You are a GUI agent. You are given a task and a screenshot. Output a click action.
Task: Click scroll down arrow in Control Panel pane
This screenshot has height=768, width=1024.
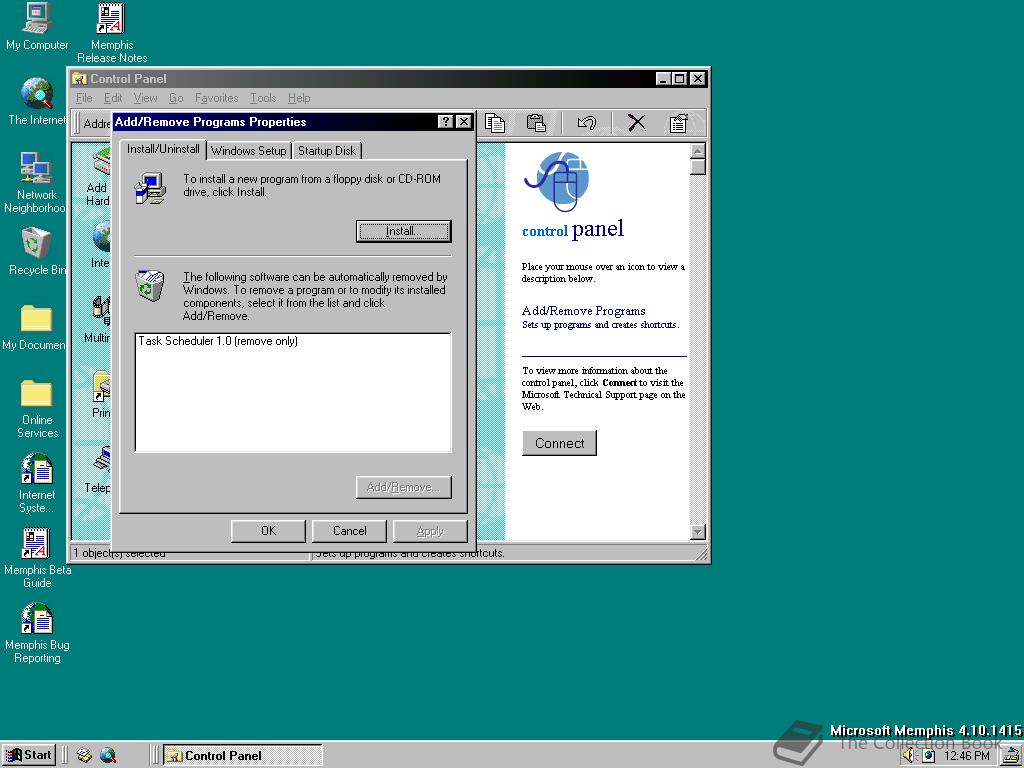point(697,532)
